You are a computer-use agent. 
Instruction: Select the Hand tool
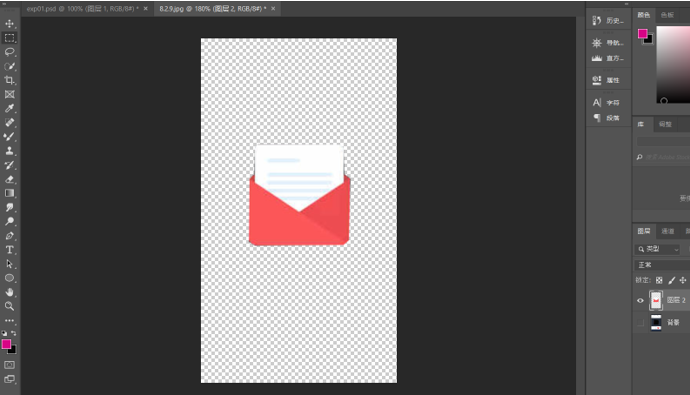tap(9, 292)
